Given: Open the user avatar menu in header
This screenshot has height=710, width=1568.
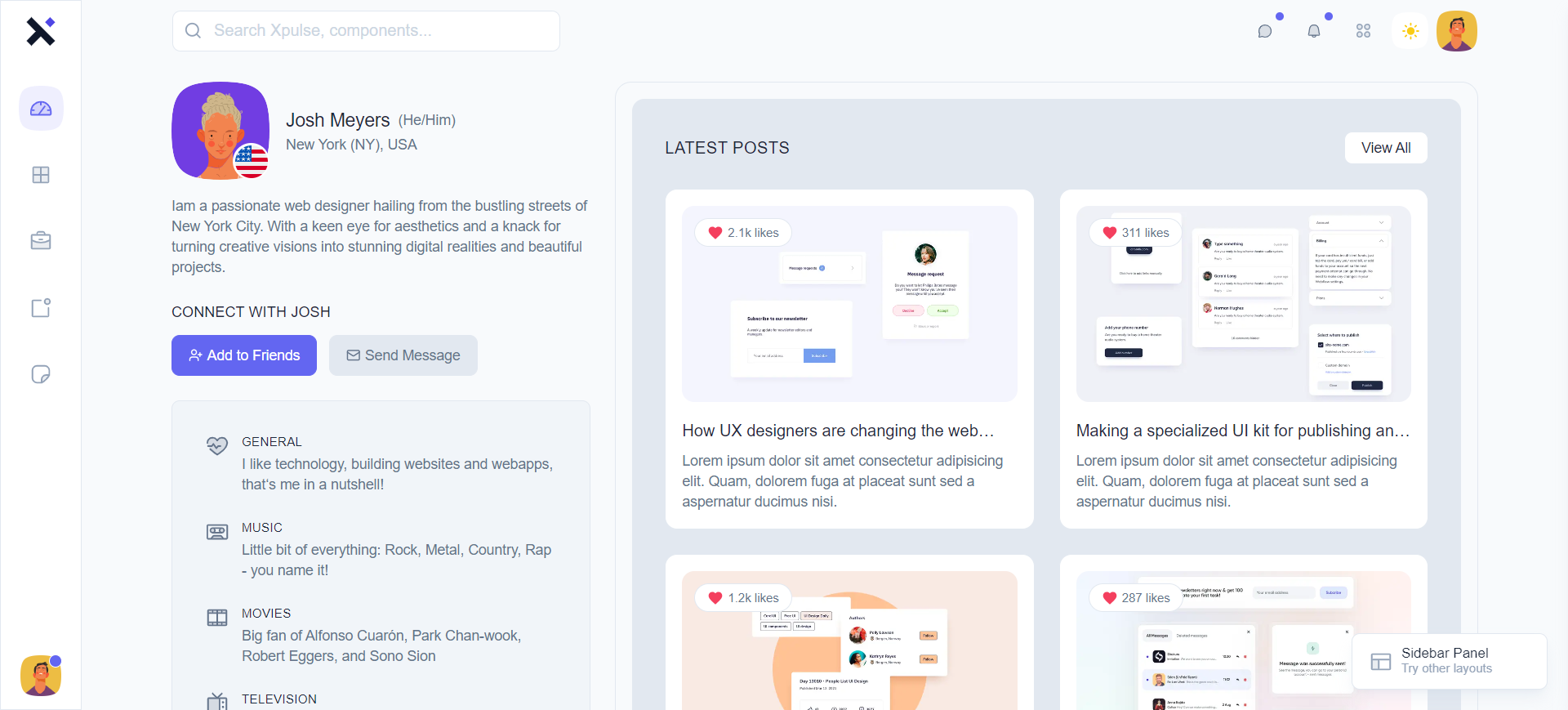Looking at the screenshot, I should (x=1457, y=31).
